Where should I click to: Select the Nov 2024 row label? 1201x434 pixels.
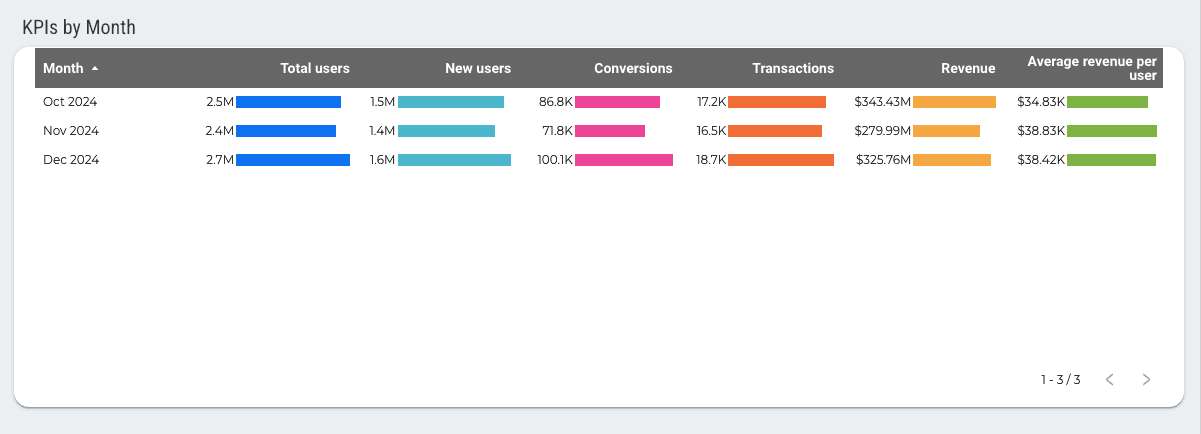[x=70, y=131]
